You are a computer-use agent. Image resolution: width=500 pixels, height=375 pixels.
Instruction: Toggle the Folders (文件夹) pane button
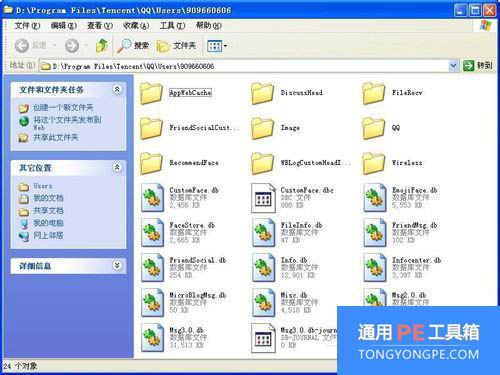(176, 46)
